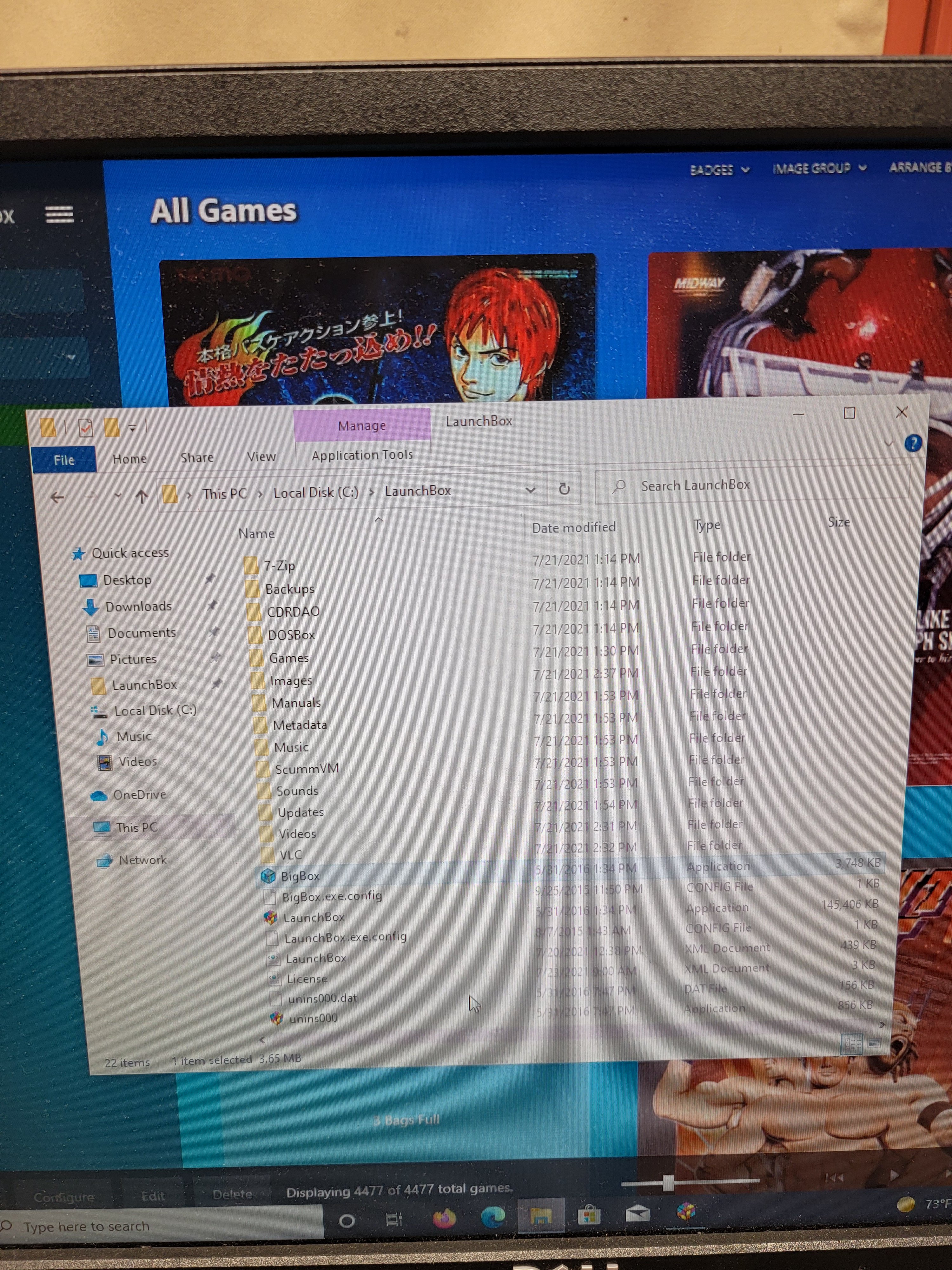Open the Badges dropdown in LaunchBox
The image size is (952, 1270).
[720, 169]
